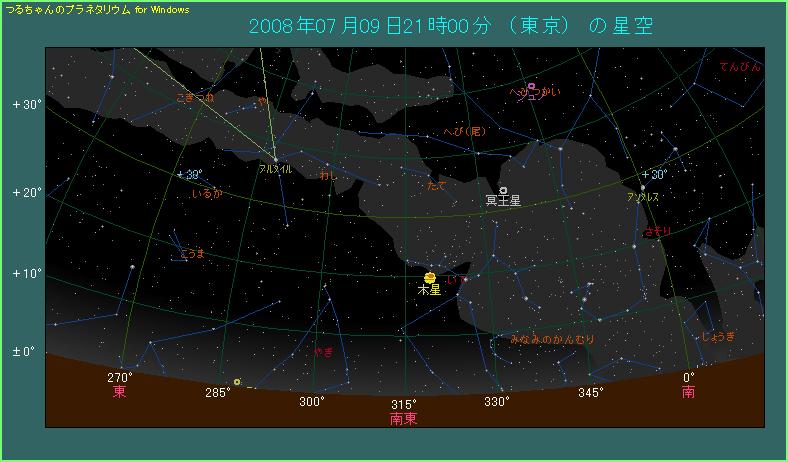788x462 pixels.
Task: Select the Antares (アンタレス) star
Action: (x=643, y=187)
